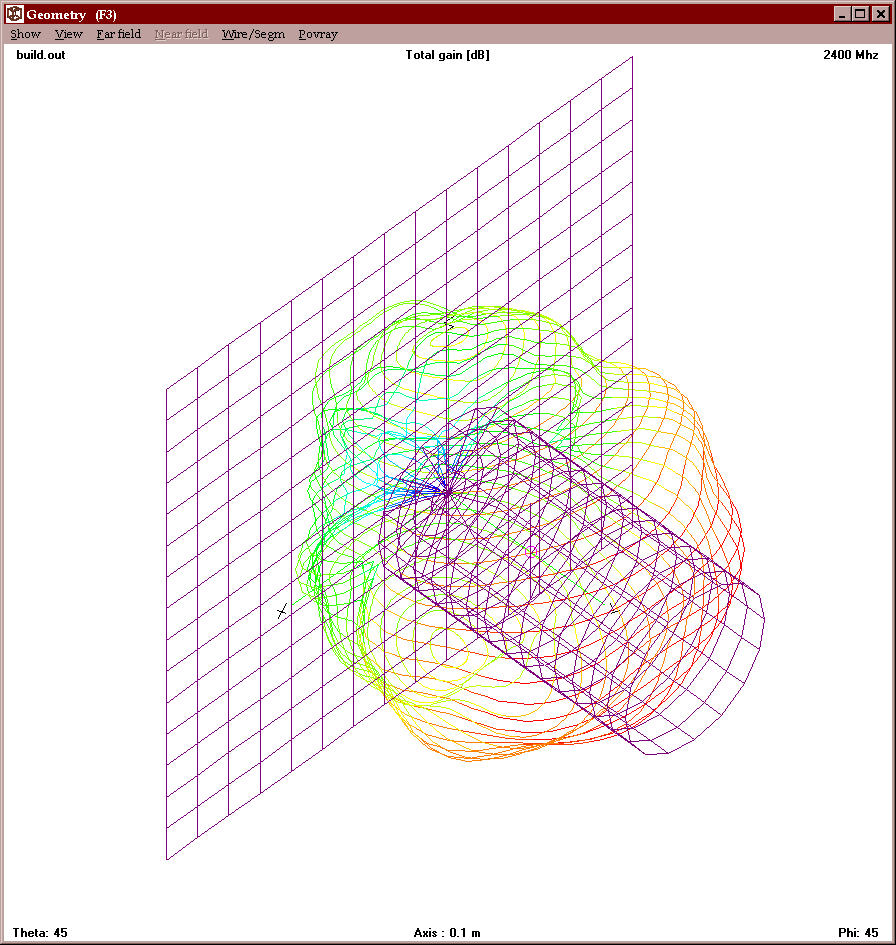The height and width of the screenshot is (945, 896).
Task: Click the 2400 Mhz frequency label
Action: click(x=850, y=55)
